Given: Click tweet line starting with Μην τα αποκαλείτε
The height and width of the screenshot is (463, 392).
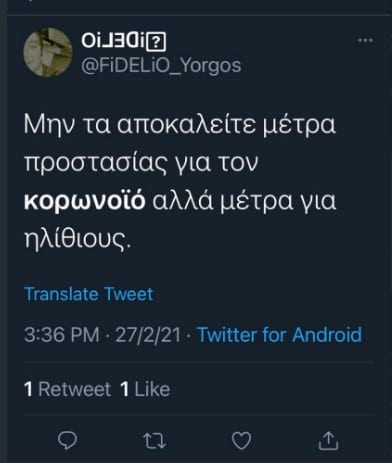Looking at the screenshot, I should click(x=180, y=125).
